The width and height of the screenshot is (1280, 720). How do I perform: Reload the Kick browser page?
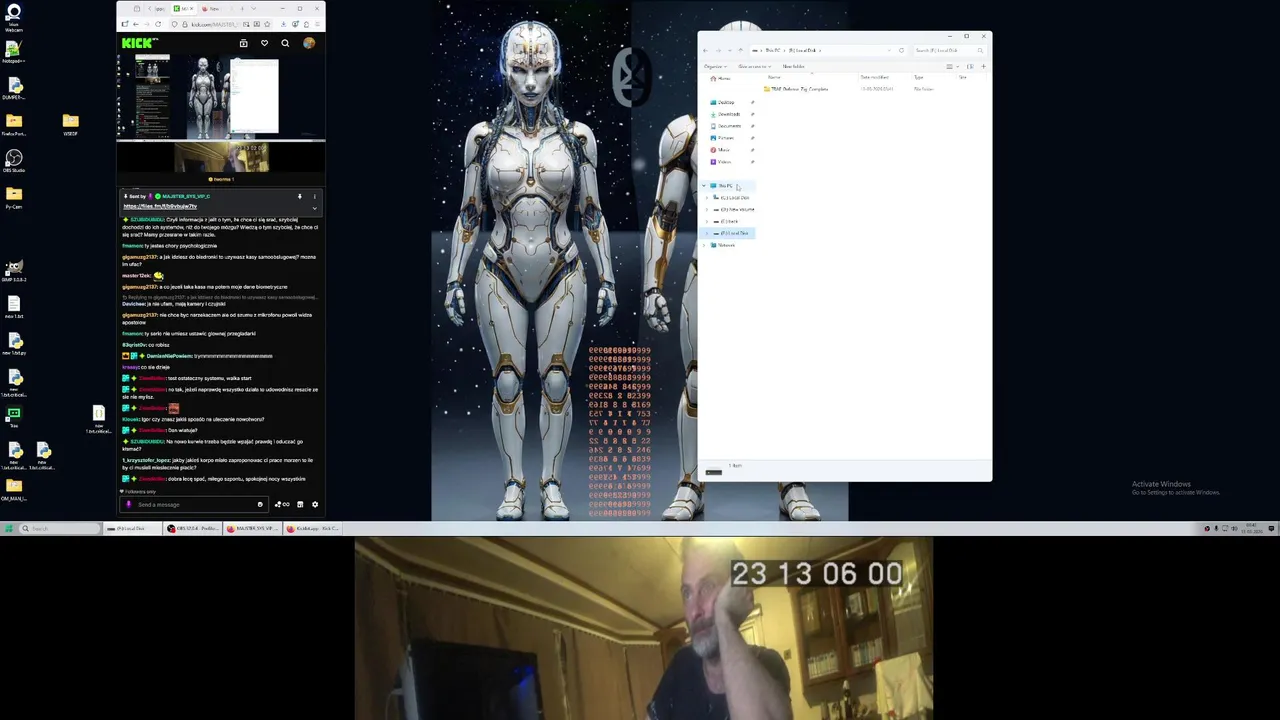click(158, 24)
